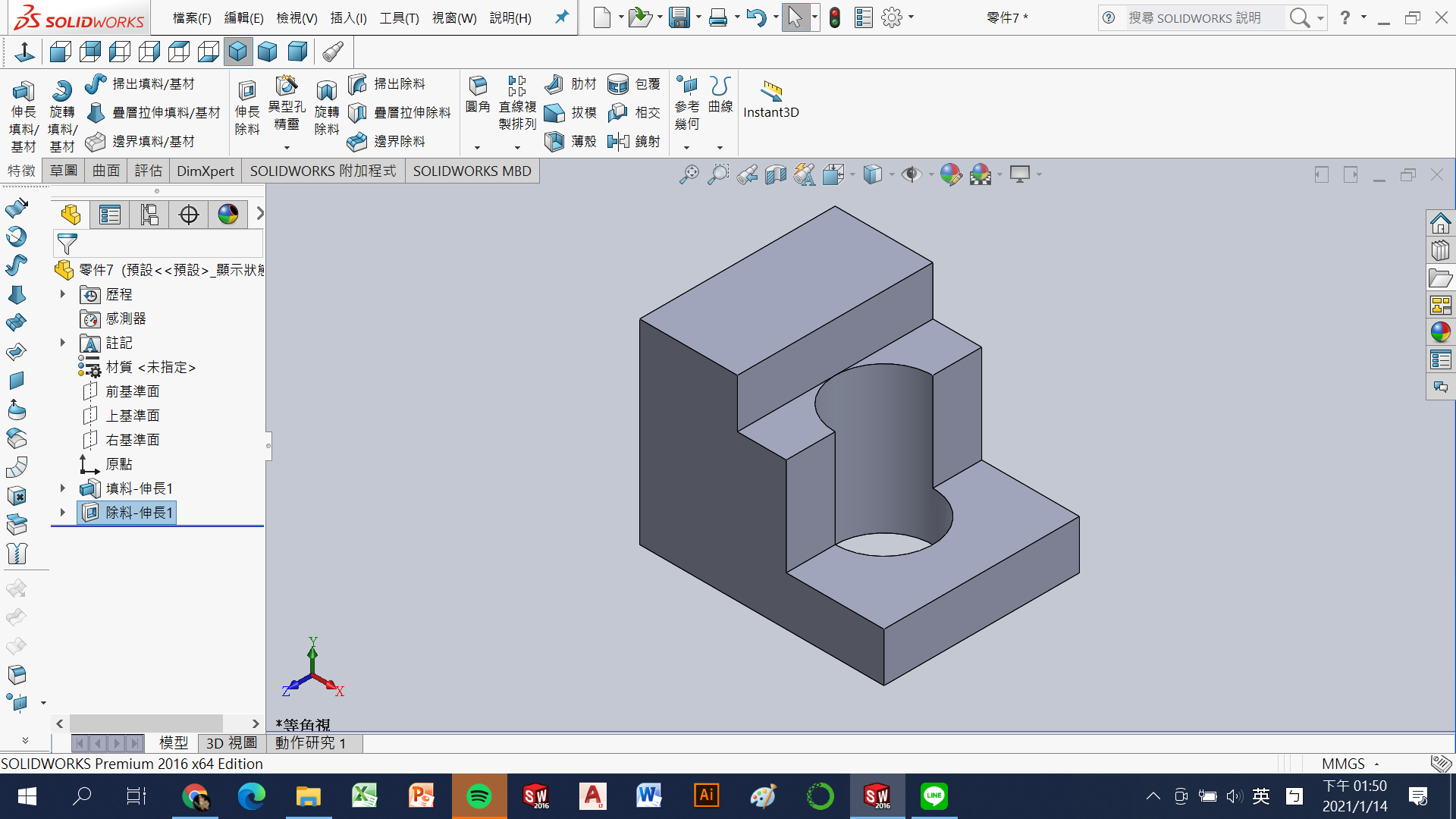Open the ConfigurationManager tab icon
The width and height of the screenshot is (1456, 819).
tap(149, 215)
